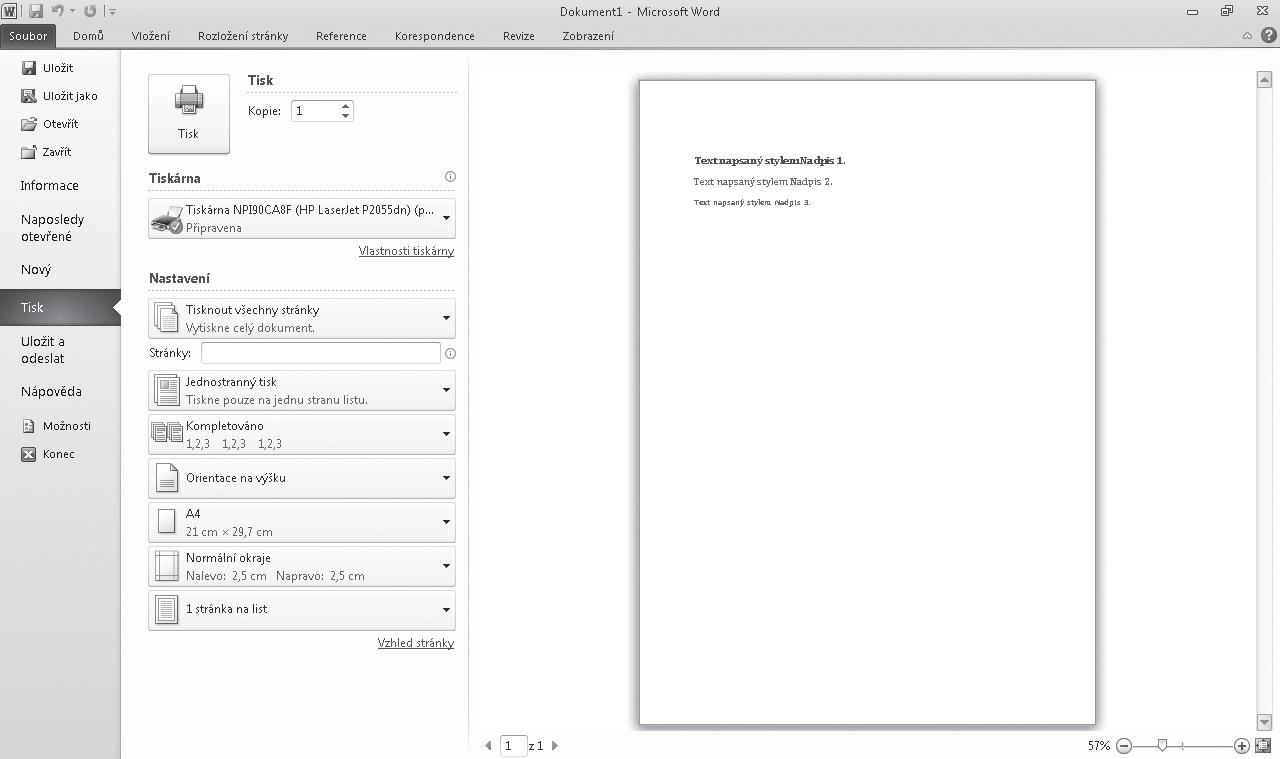Screen dimensions: 1280x759
Task: Click the current page number box
Action: [513, 745]
